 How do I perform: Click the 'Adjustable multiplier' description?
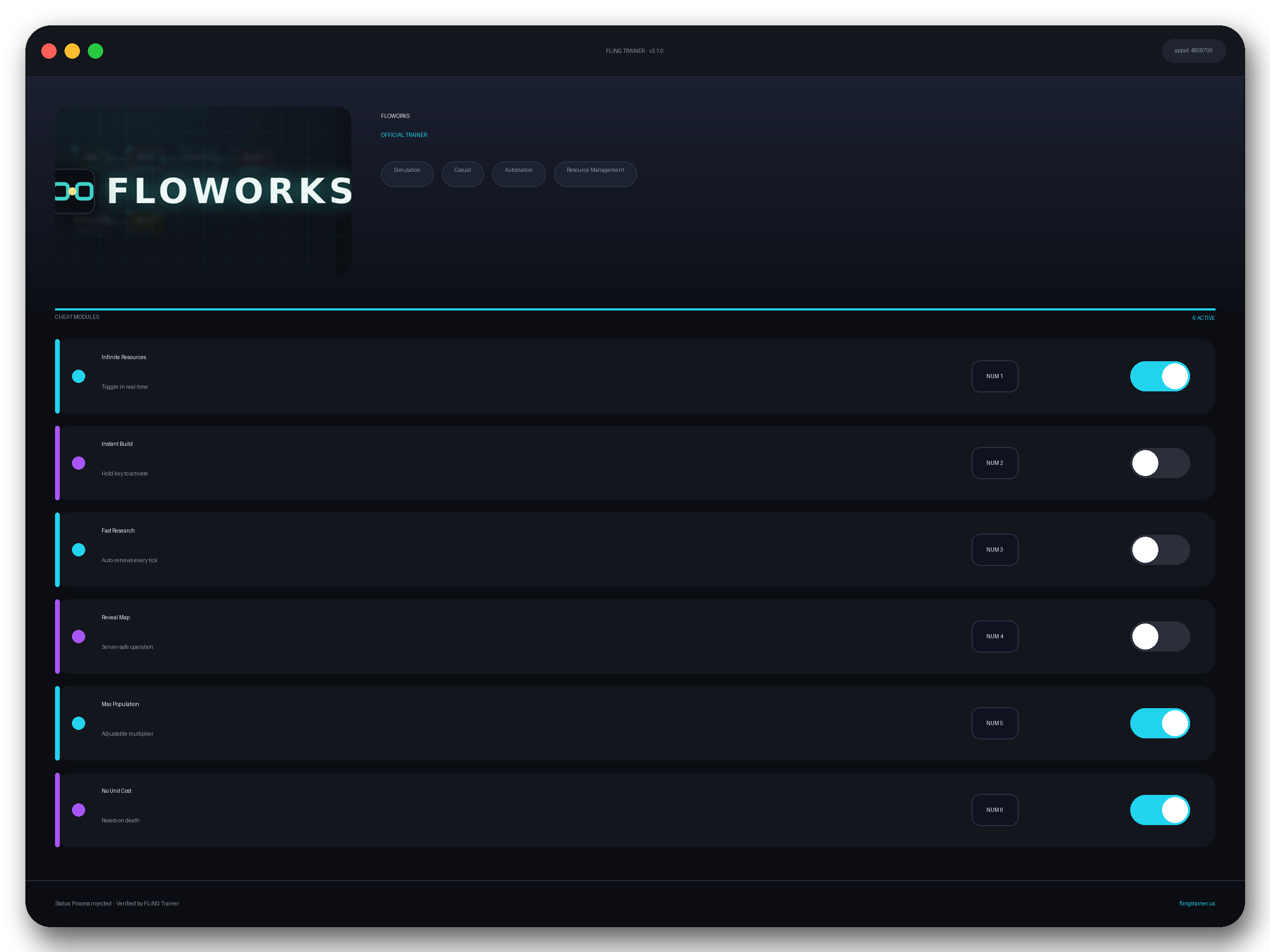point(128,734)
